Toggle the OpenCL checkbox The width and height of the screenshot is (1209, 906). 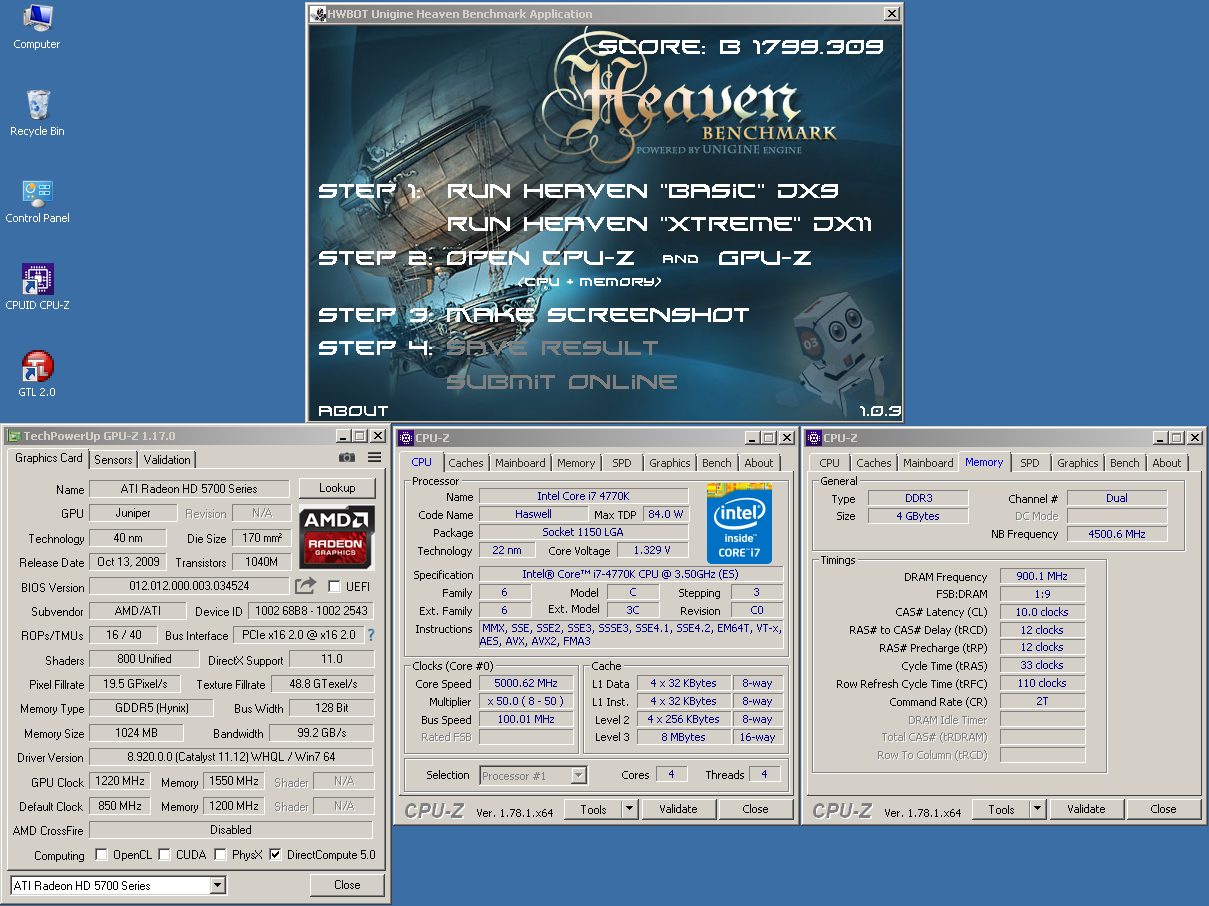pyautogui.click(x=101, y=855)
